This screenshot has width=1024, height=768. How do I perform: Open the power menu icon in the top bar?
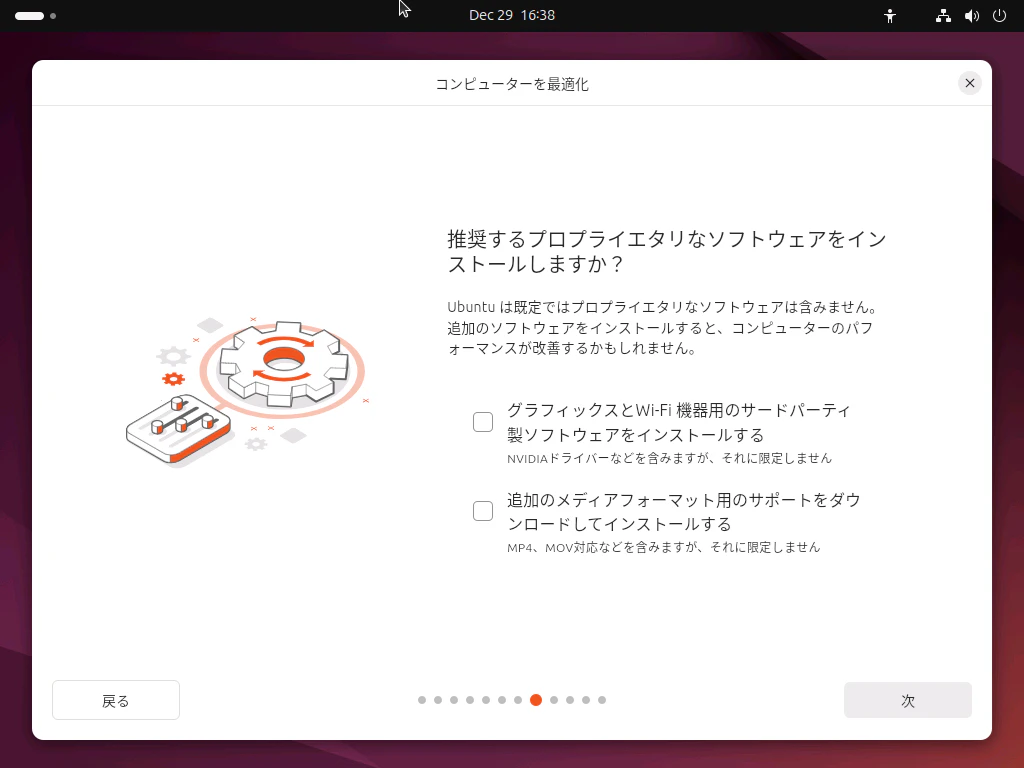click(x=999, y=15)
